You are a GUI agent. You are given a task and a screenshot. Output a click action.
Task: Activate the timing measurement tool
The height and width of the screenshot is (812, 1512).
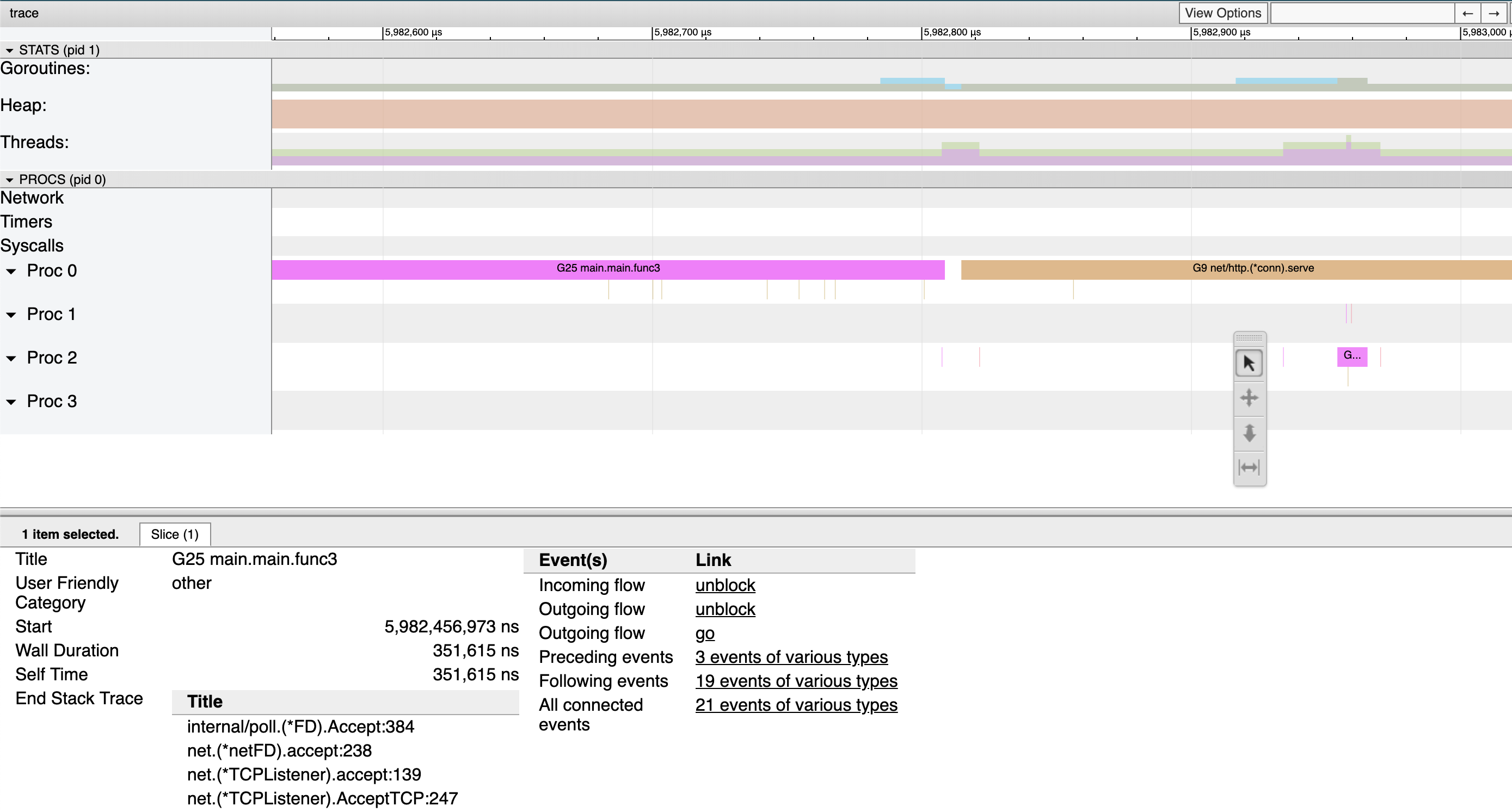coord(1249,467)
